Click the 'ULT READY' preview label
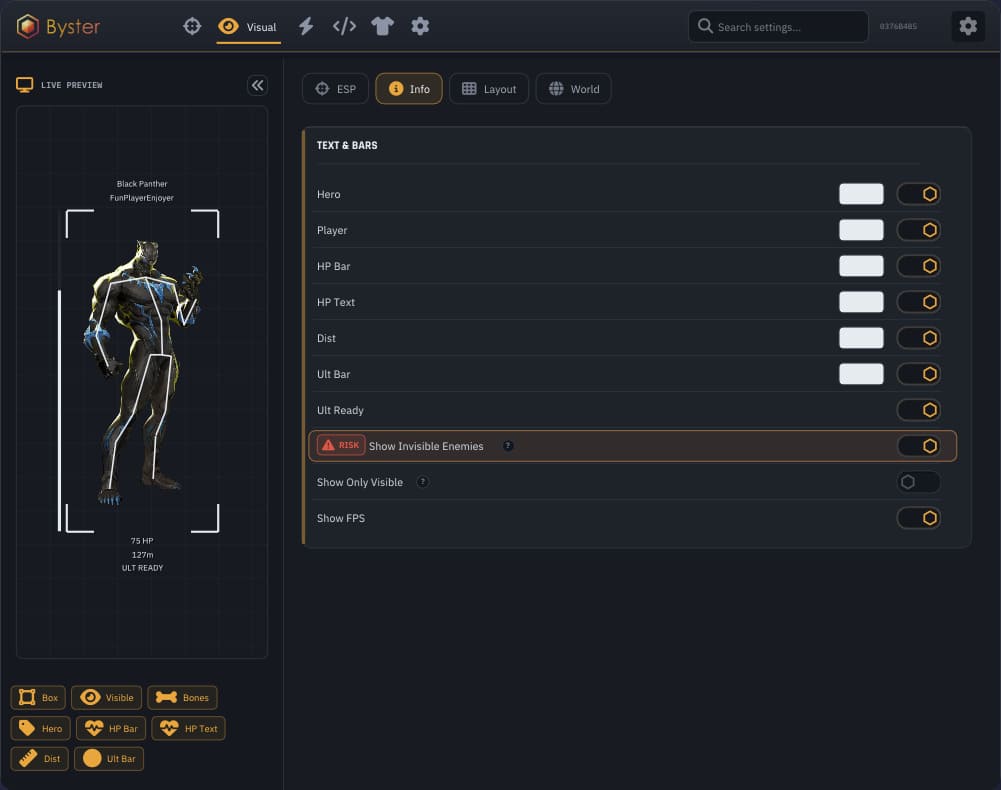 [142, 568]
